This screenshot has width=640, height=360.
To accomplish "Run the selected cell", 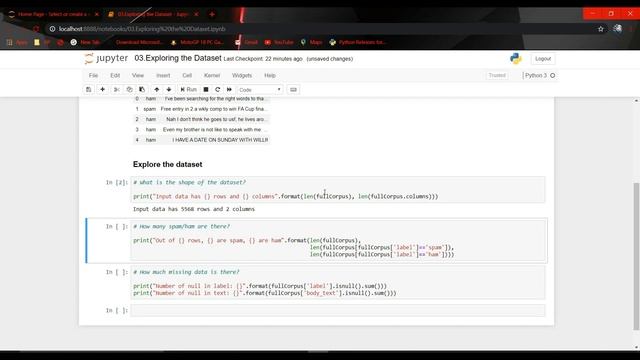I will (x=189, y=89).
